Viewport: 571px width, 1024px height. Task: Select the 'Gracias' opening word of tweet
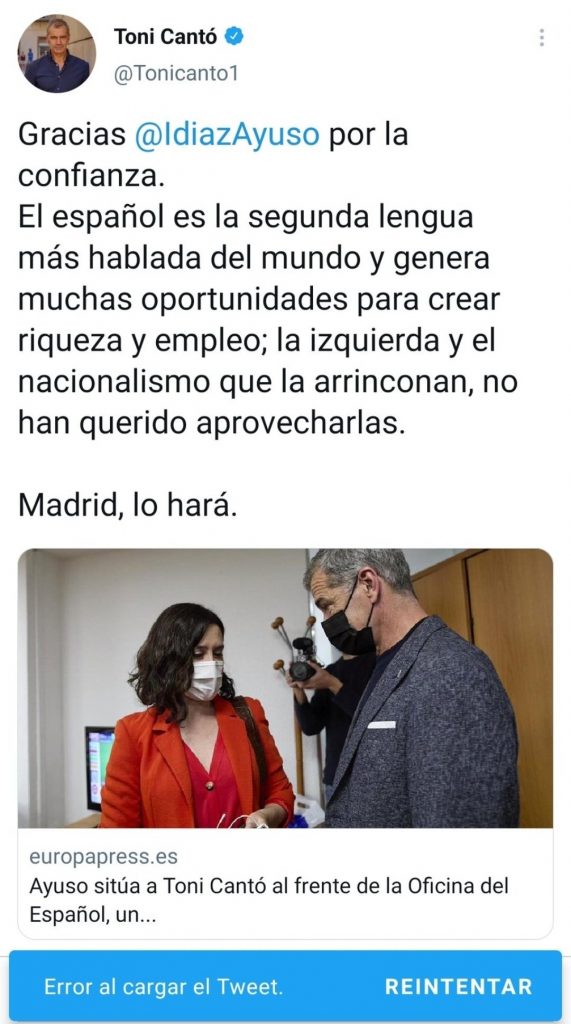[x=72, y=135]
